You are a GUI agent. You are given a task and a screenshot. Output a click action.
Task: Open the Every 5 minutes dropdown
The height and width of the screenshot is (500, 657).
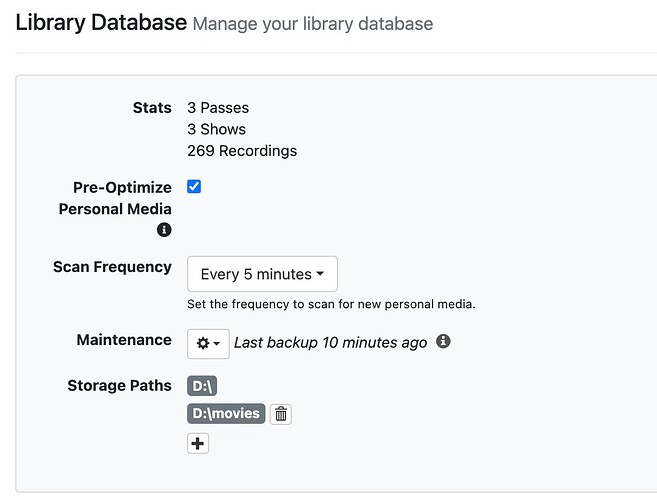[x=262, y=274]
